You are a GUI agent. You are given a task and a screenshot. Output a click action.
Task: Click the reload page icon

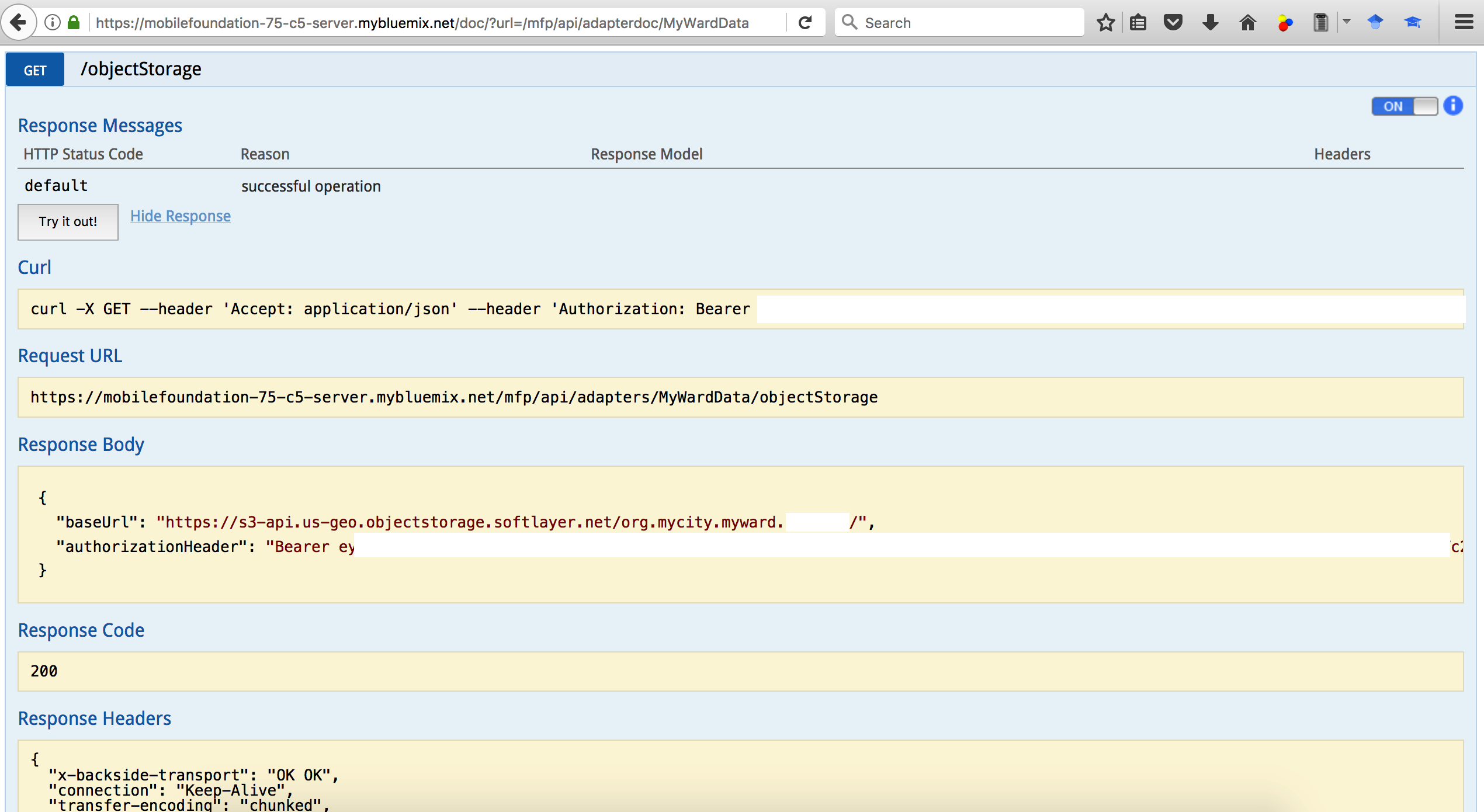click(805, 23)
